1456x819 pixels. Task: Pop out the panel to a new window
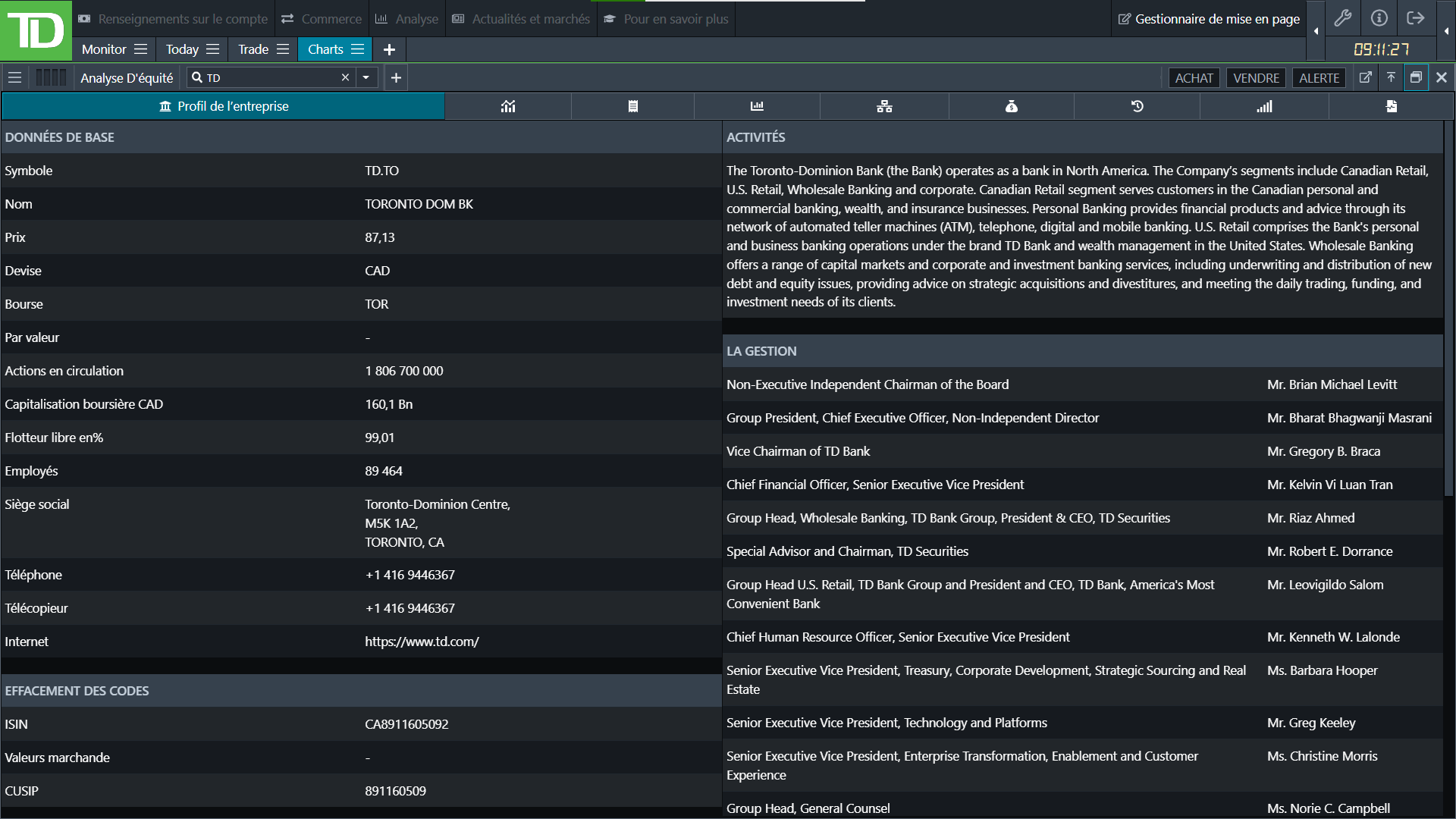(1365, 77)
